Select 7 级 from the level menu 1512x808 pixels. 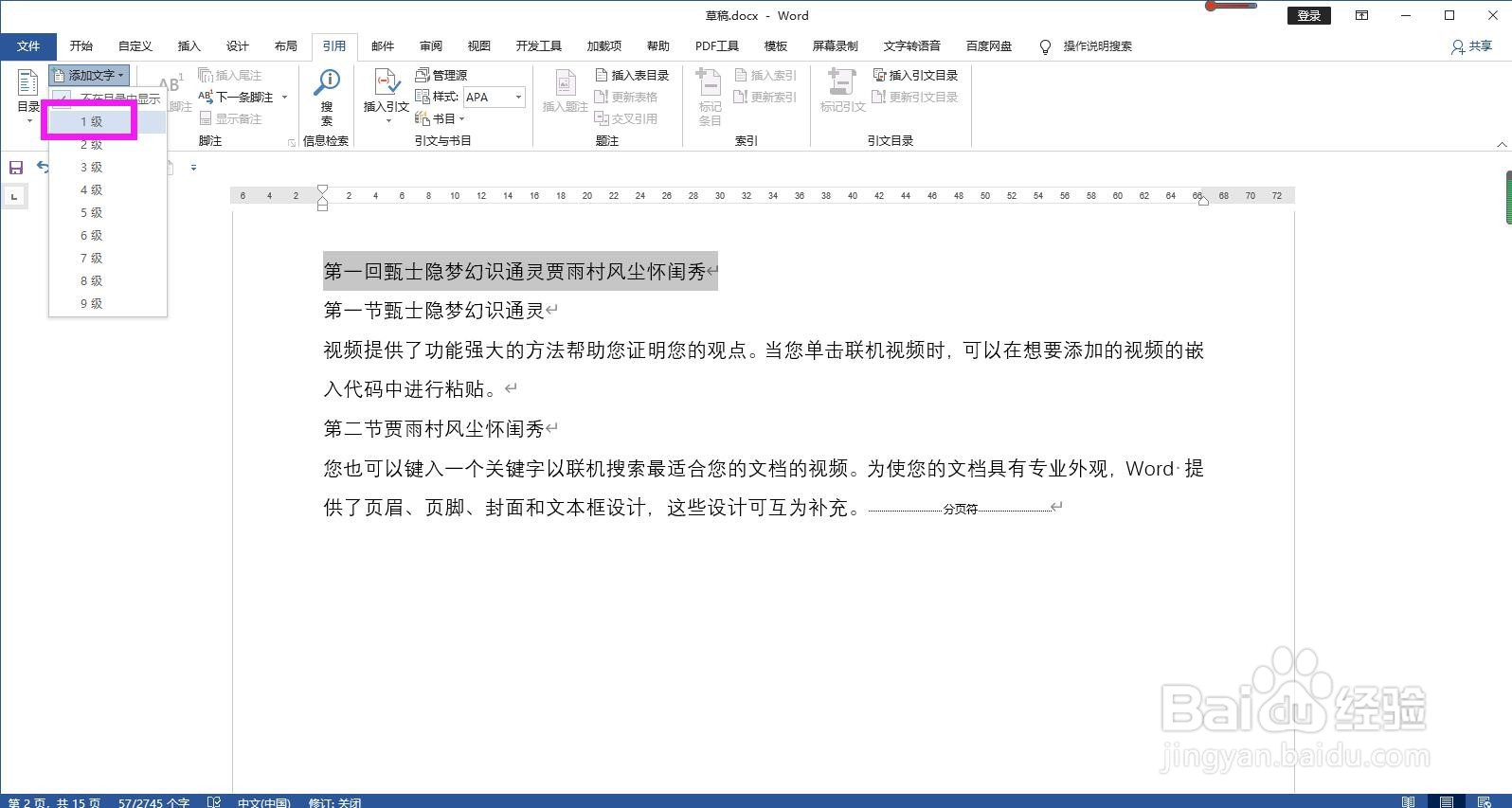coord(108,258)
